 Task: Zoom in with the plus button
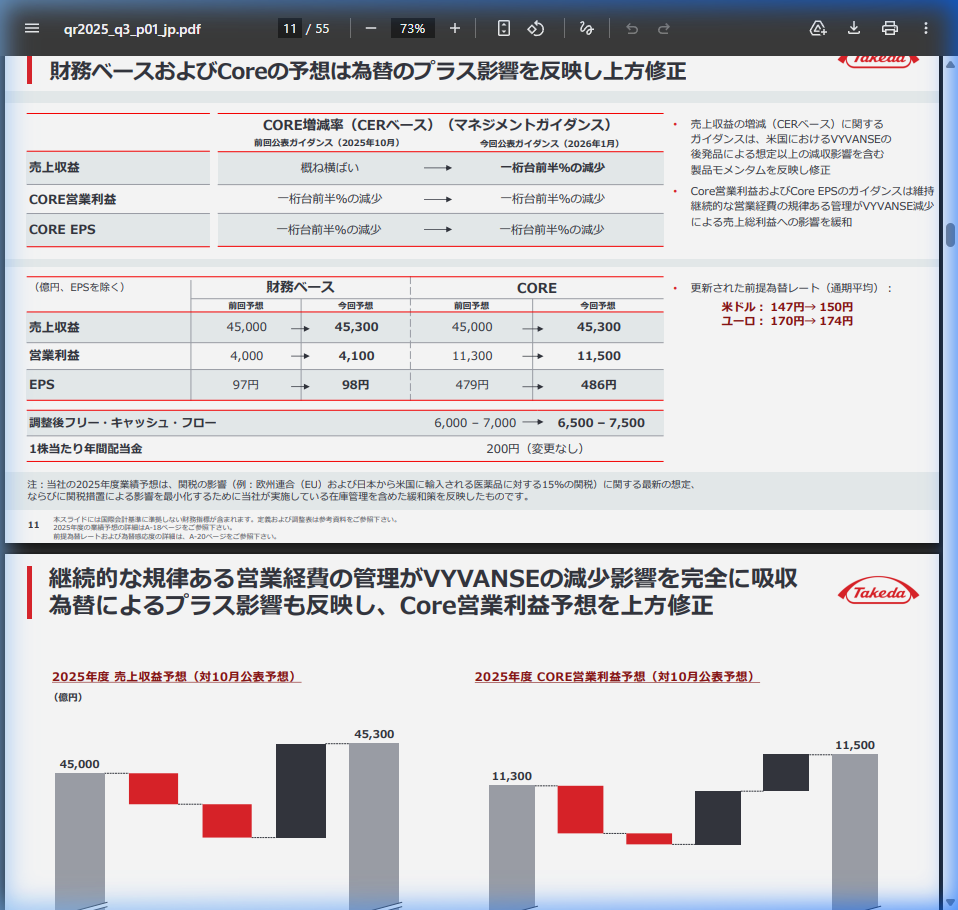455,28
